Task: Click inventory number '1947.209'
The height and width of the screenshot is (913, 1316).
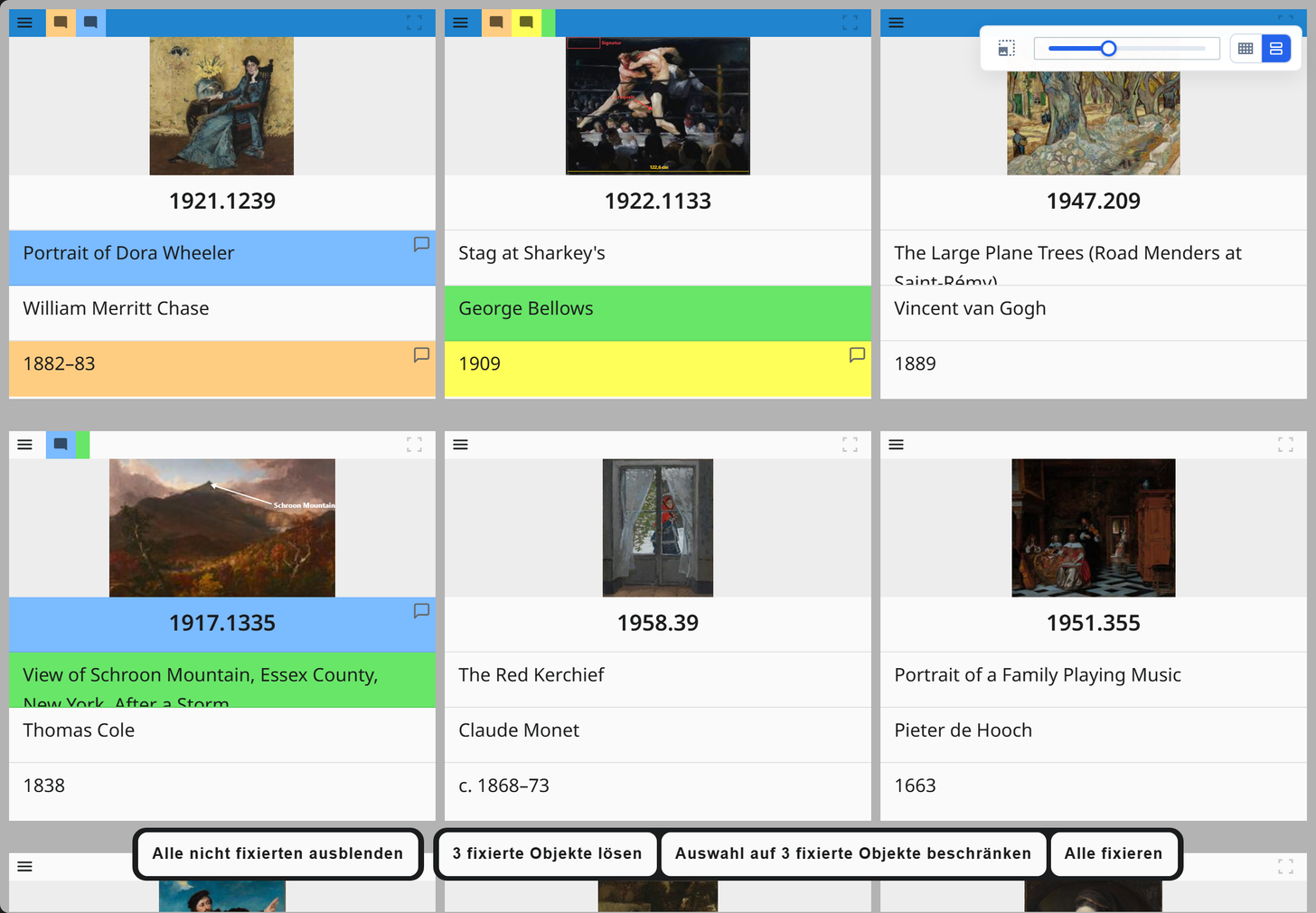Action: 1094,201
